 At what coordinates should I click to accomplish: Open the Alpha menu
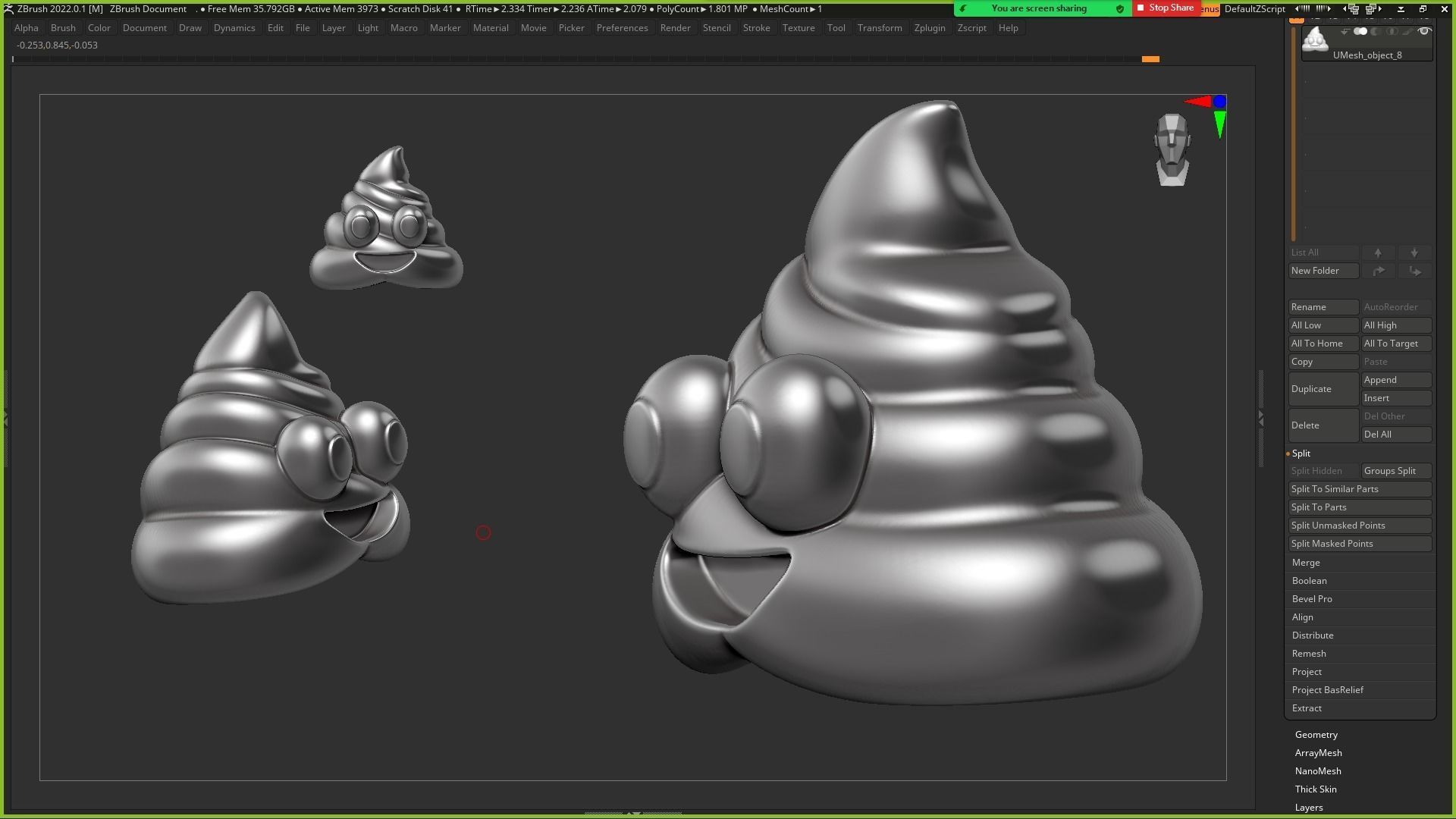[x=27, y=28]
